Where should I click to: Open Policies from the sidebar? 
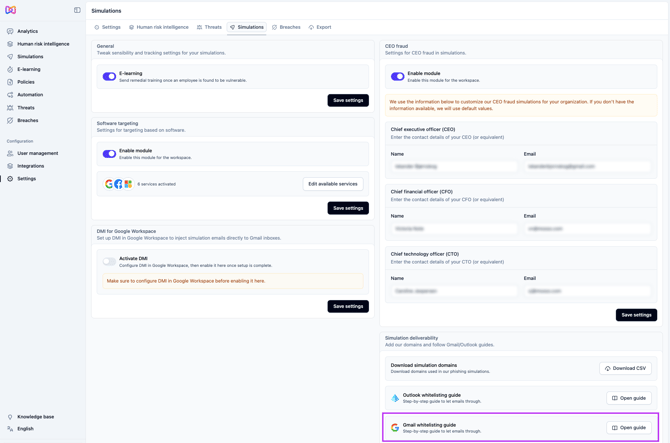pos(26,82)
